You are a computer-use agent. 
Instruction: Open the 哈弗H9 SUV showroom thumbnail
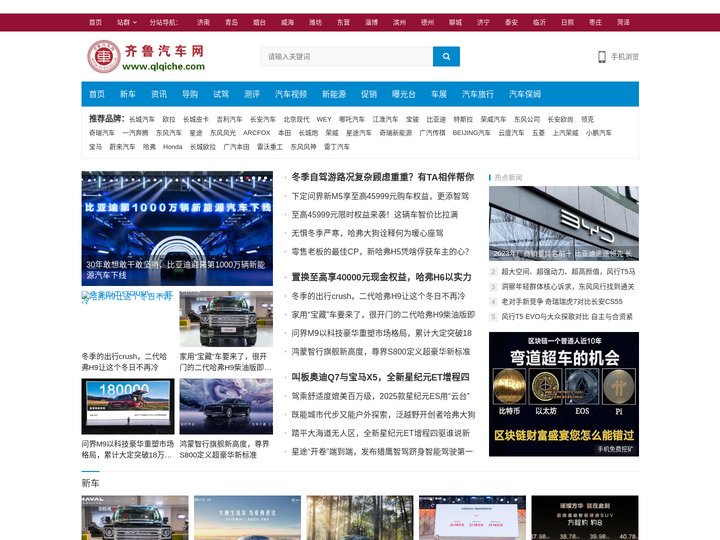[x=226, y=319]
